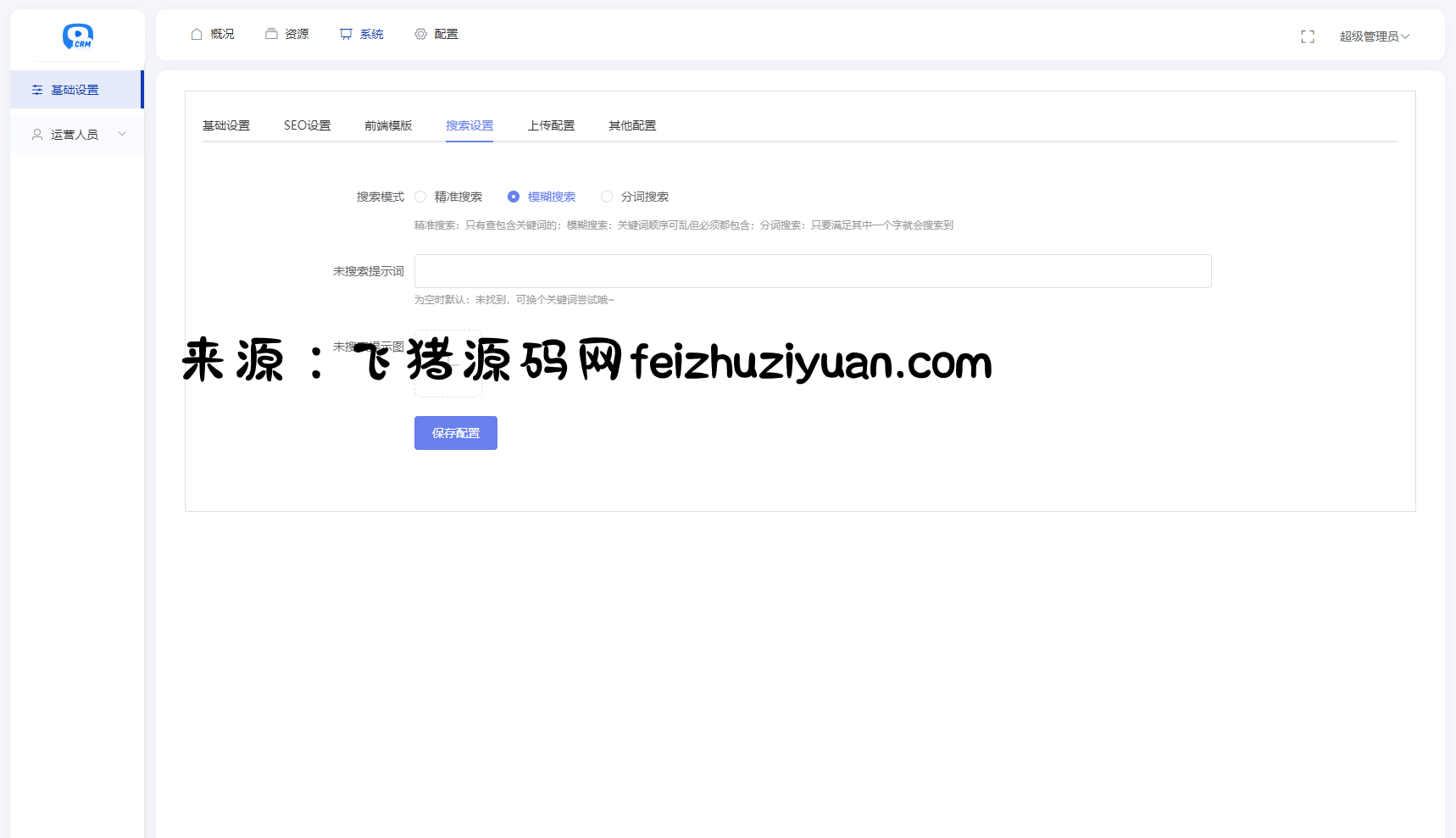Click the folder icon beside 资源
Screen dimensions: 1456x838
pyautogui.click(x=271, y=34)
